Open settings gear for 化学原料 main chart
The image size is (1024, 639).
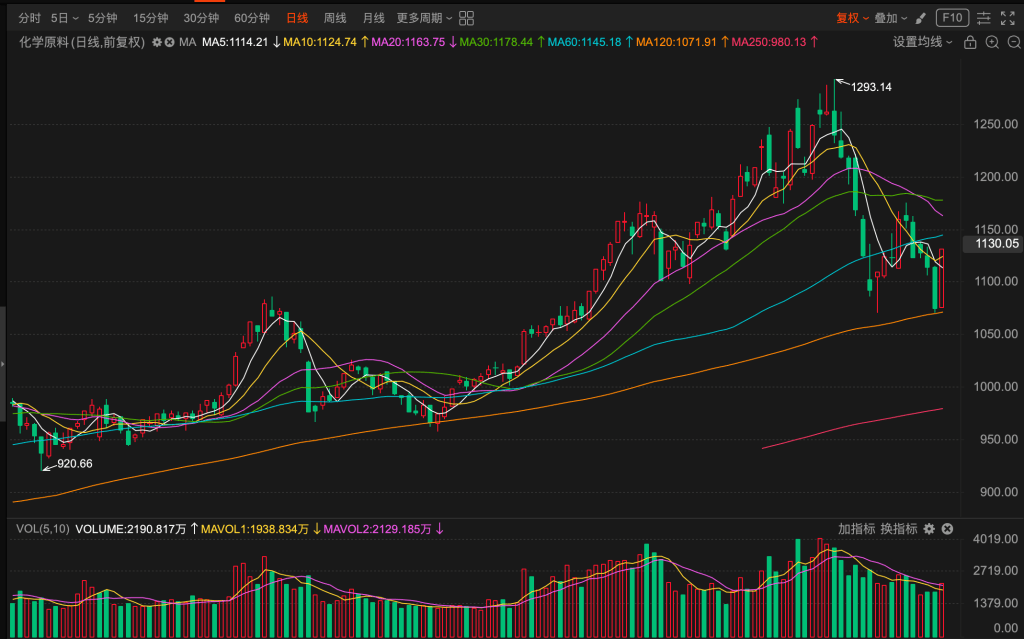coord(157,42)
